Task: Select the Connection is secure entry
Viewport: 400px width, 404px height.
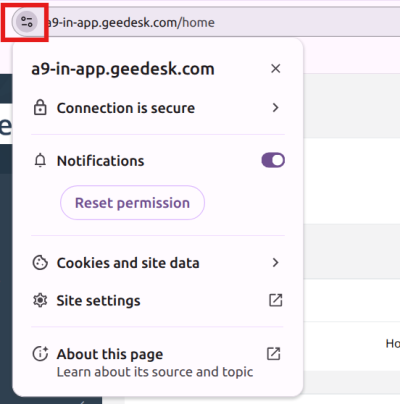Action: [158, 108]
